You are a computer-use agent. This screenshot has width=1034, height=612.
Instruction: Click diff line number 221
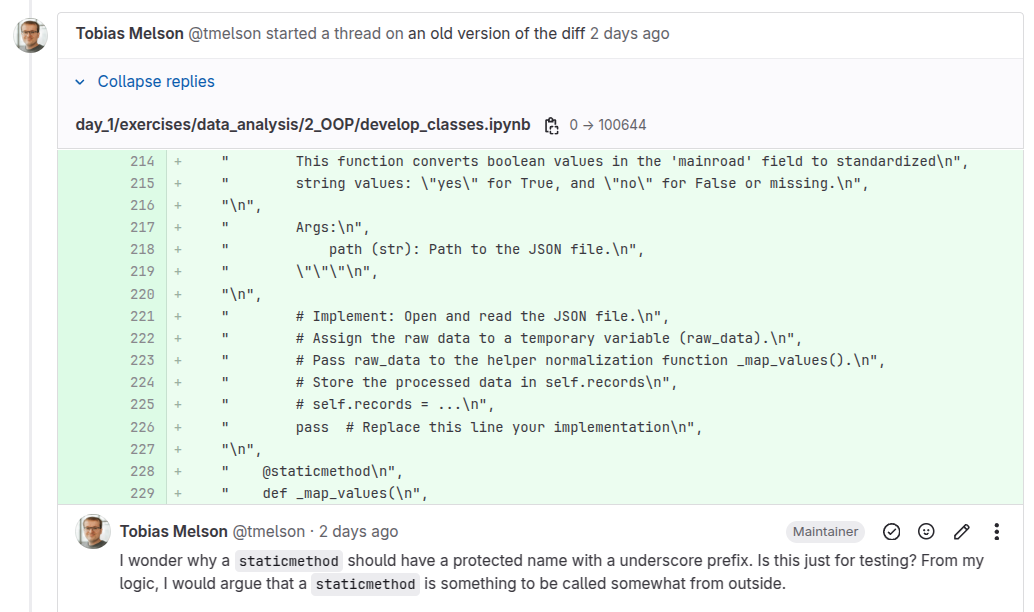click(x=142, y=316)
